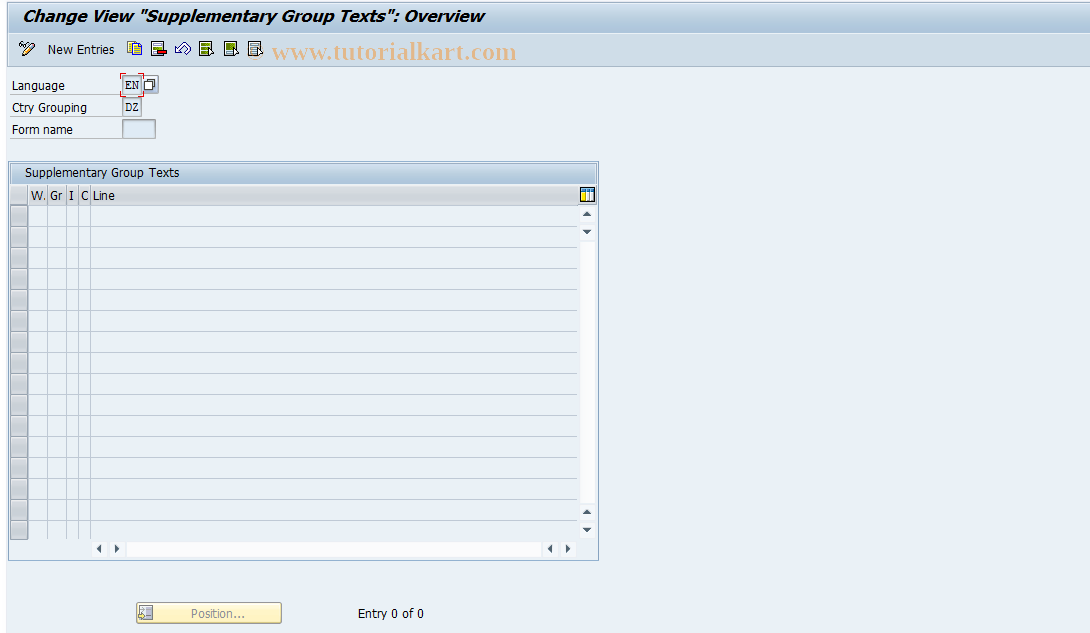Click the Select Block icon
This screenshot has height=633, width=1090.
(231, 49)
